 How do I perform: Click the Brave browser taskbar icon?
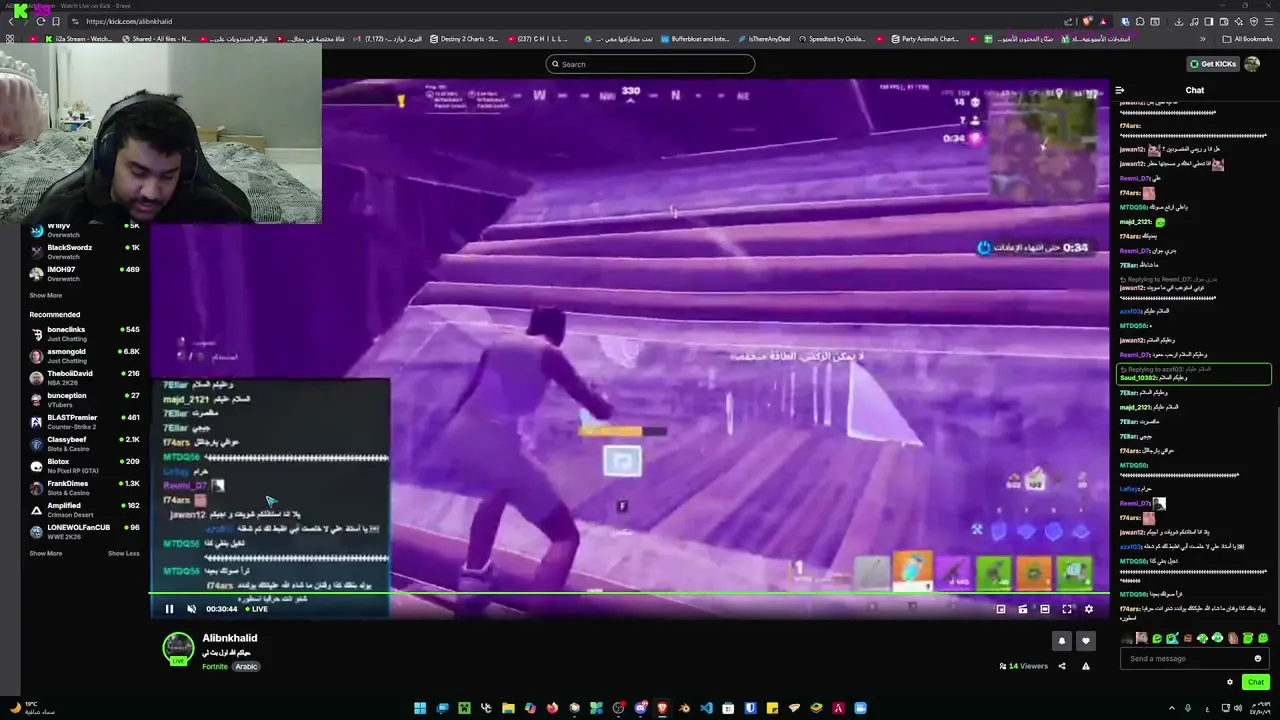tap(662, 708)
